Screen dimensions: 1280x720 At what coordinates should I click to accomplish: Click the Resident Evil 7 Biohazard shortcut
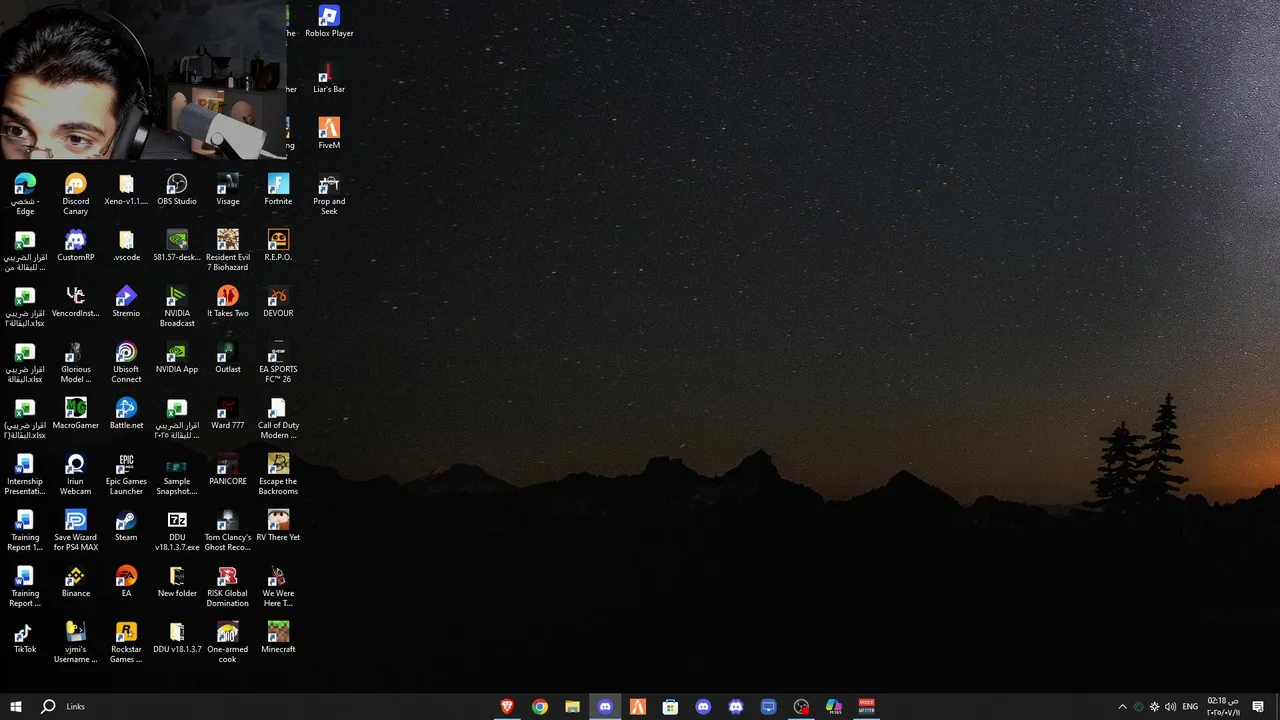228,251
